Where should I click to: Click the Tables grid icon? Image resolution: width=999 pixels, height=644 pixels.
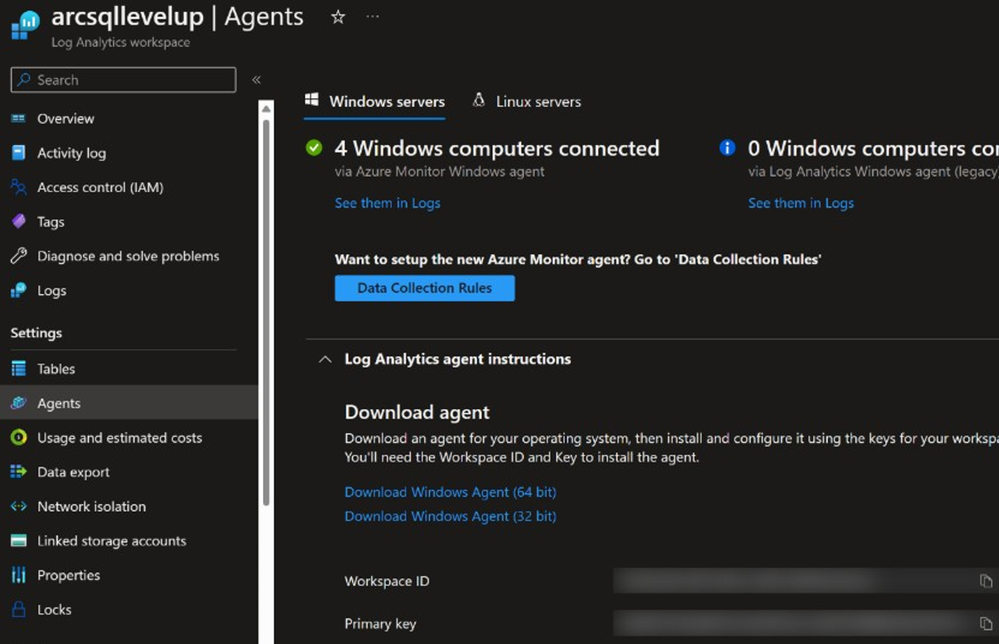click(18, 369)
